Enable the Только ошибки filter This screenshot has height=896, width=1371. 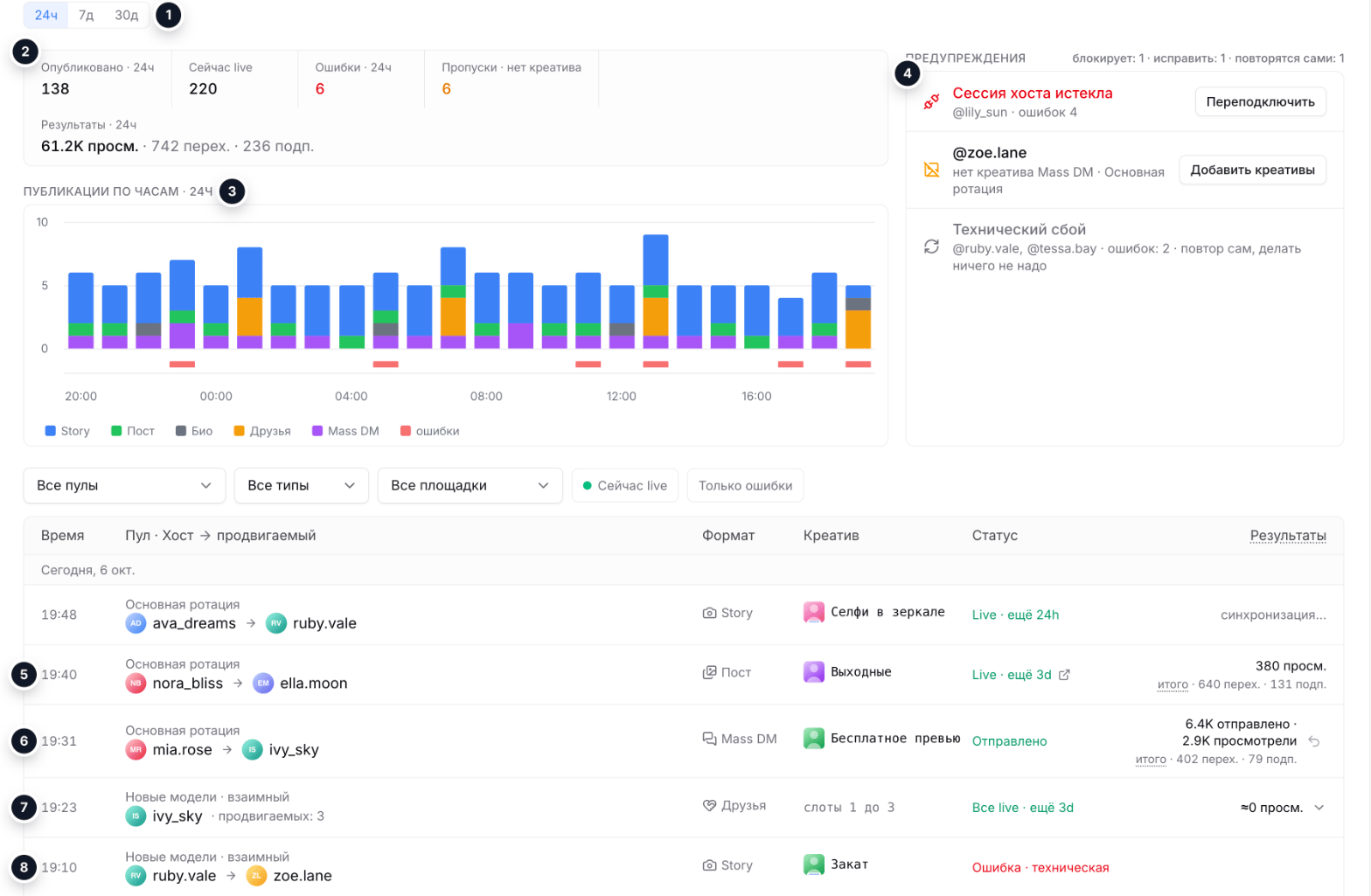(745, 486)
